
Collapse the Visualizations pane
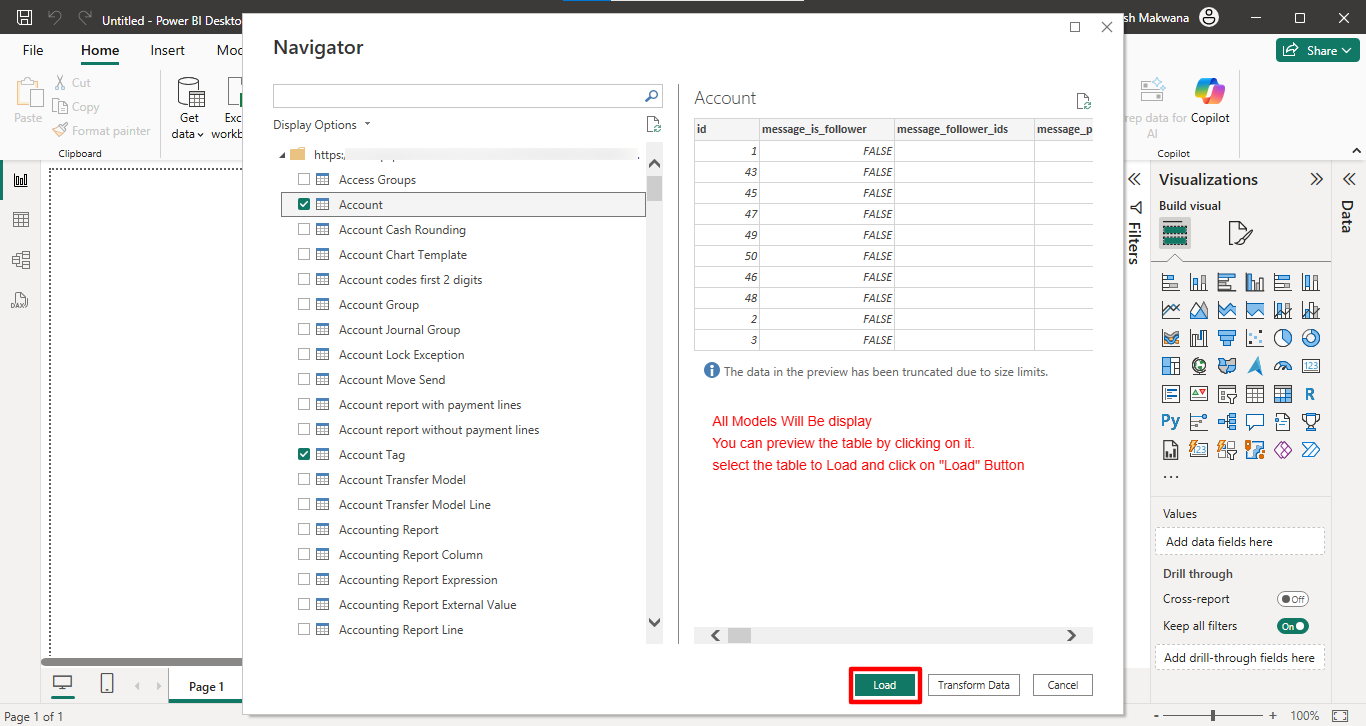(1316, 179)
